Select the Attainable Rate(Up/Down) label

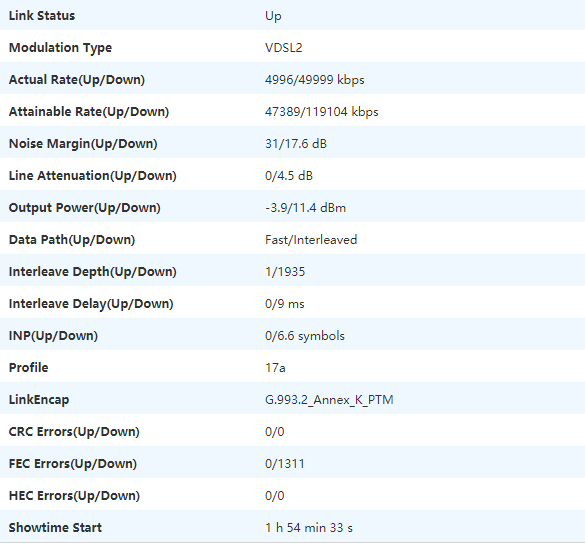pos(89,112)
